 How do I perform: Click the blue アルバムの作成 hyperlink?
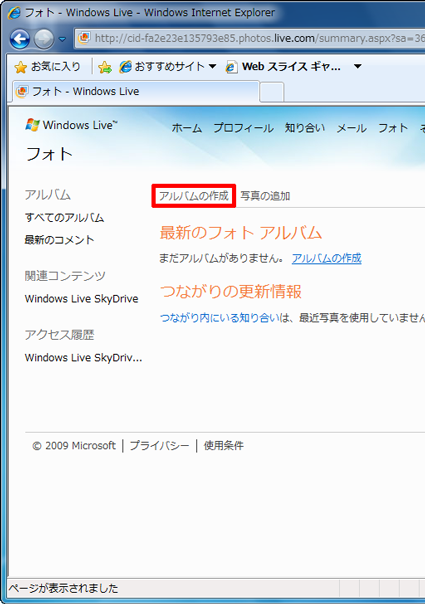click(x=326, y=258)
